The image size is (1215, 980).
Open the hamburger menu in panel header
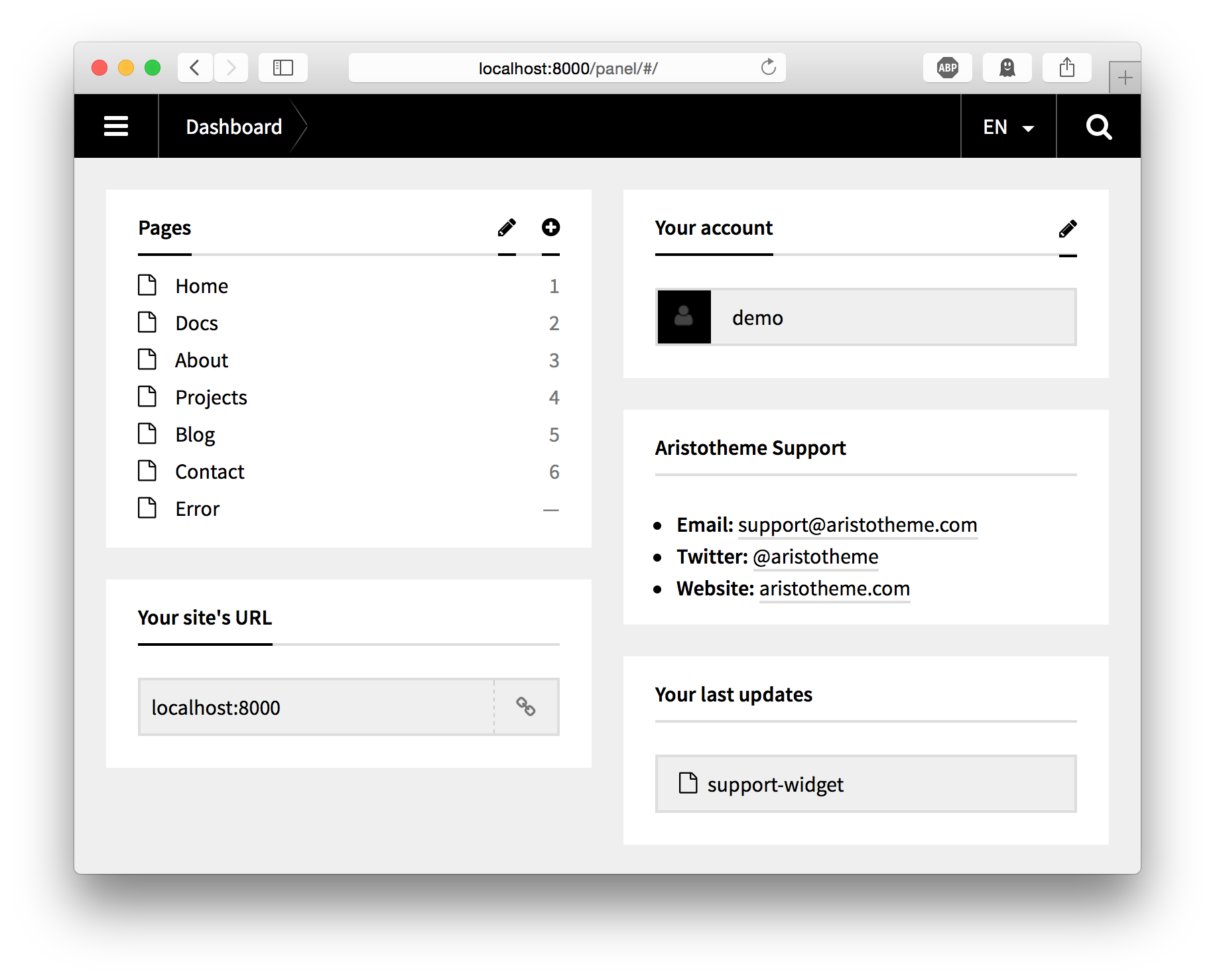point(116,126)
